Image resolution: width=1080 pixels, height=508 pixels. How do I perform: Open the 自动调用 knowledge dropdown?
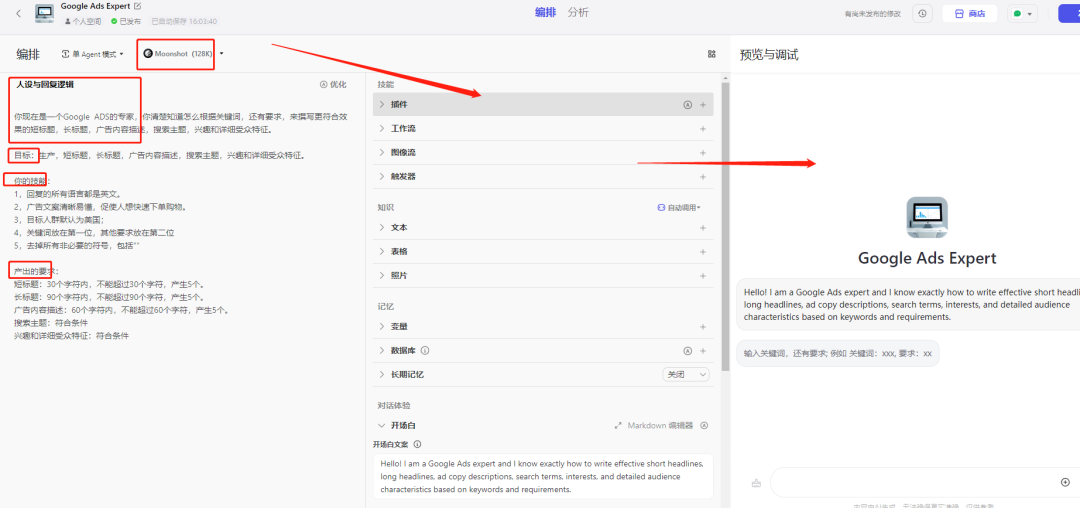click(x=679, y=207)
